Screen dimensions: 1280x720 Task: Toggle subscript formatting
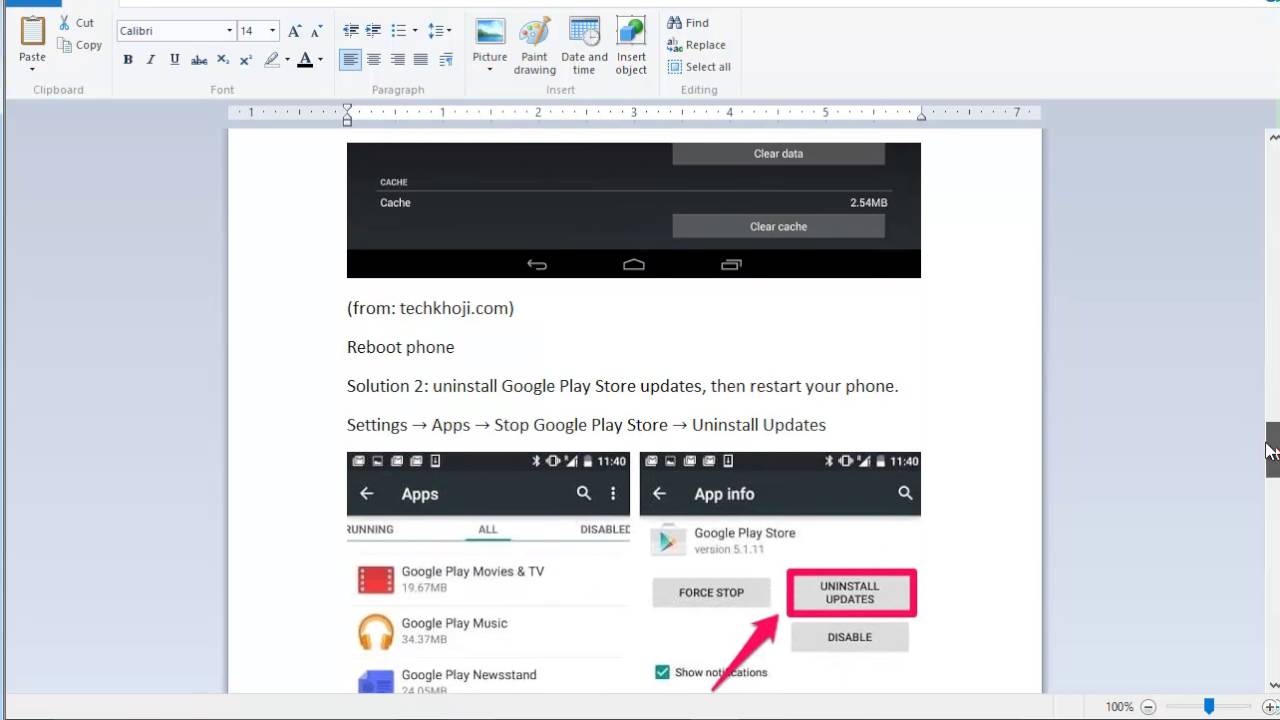tap(223, 60)
